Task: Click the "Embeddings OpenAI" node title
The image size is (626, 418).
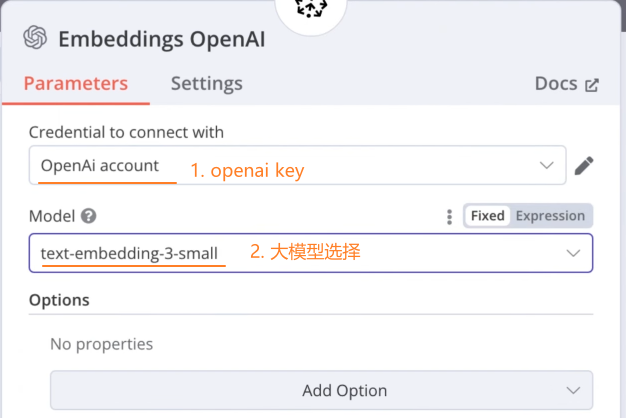Action: (x=161, y=39)
